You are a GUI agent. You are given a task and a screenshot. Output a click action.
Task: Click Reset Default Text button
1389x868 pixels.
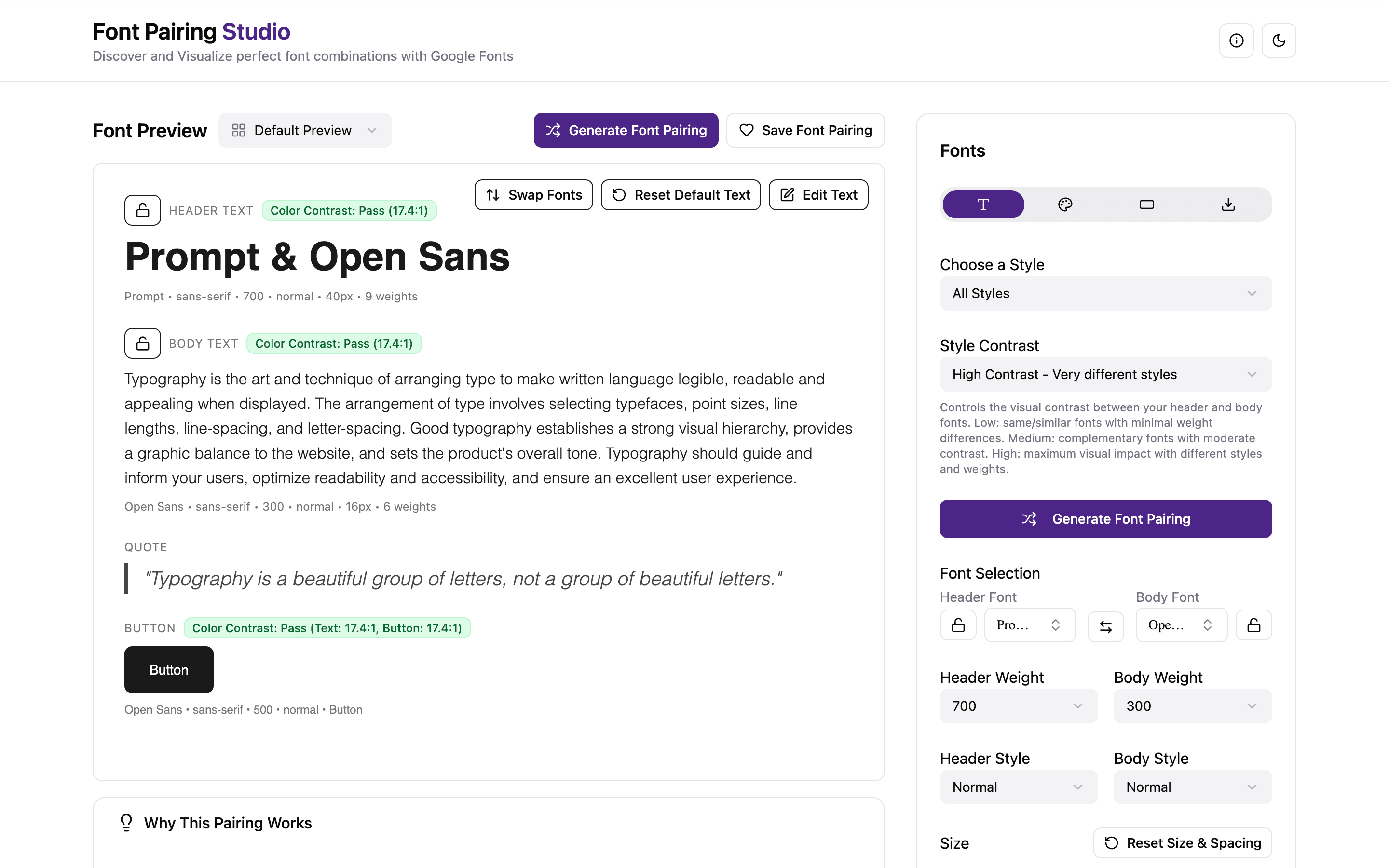point(680,195)
